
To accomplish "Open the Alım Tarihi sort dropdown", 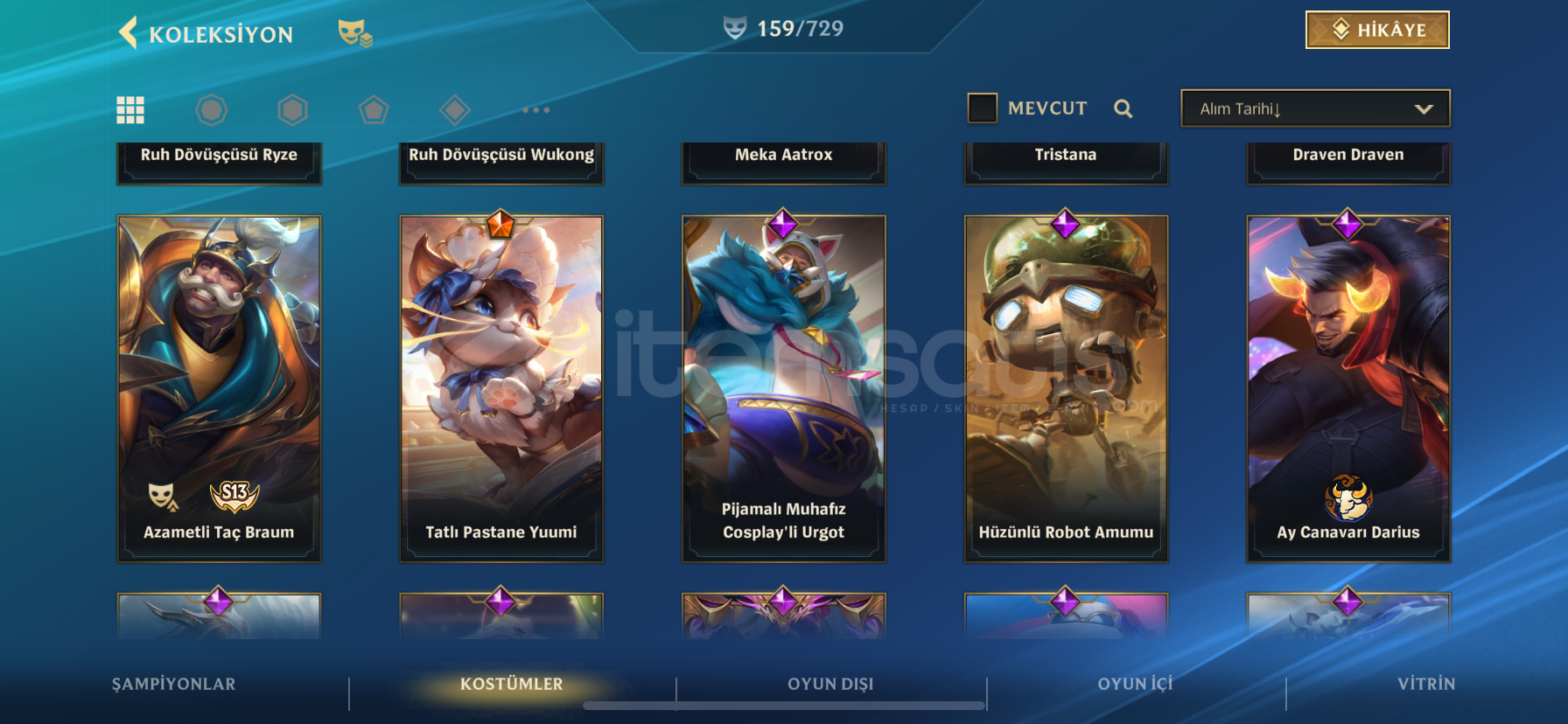I will click(x=1315, y=108).
